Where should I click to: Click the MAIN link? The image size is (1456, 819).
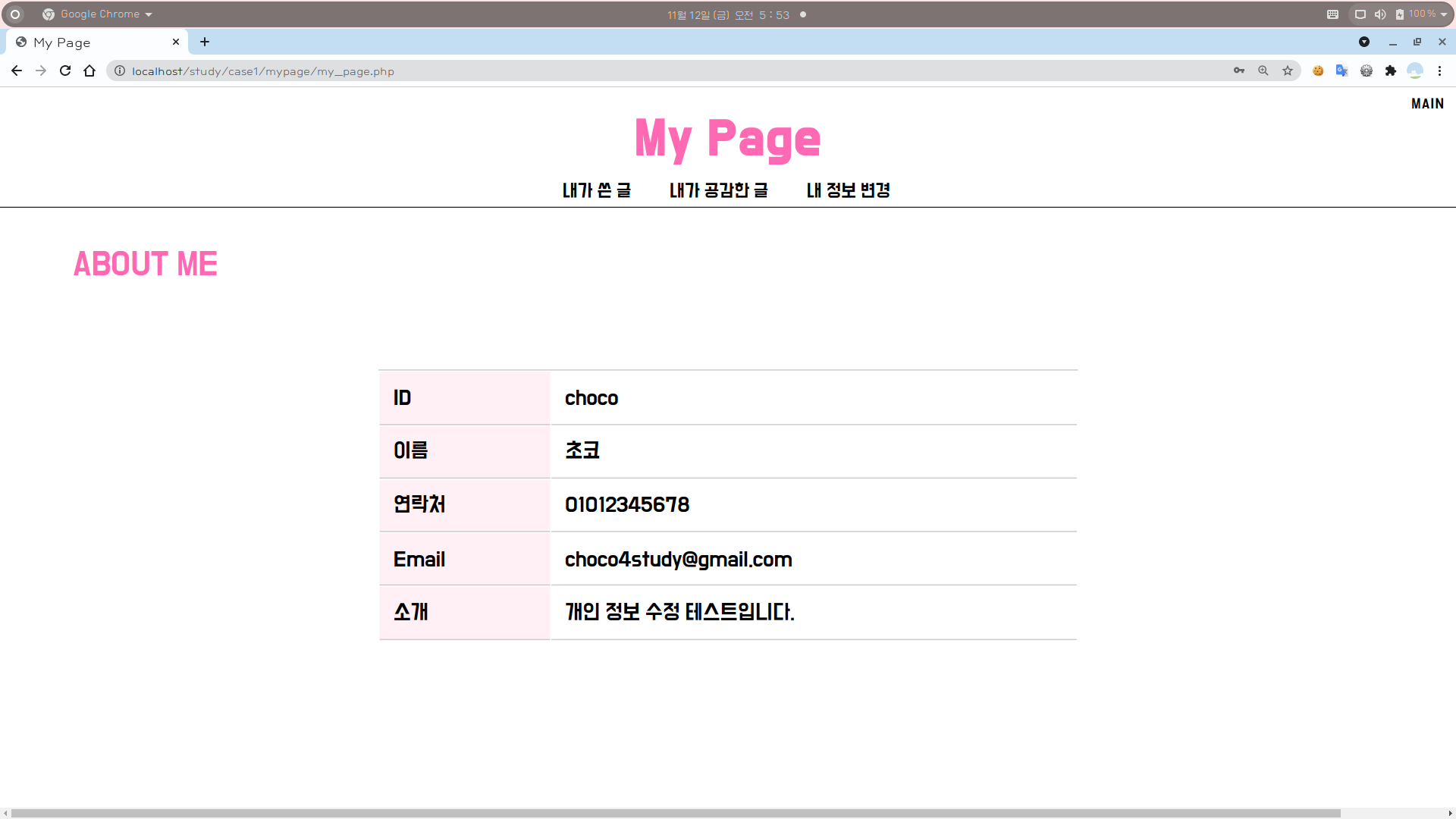click(1427, 104)
